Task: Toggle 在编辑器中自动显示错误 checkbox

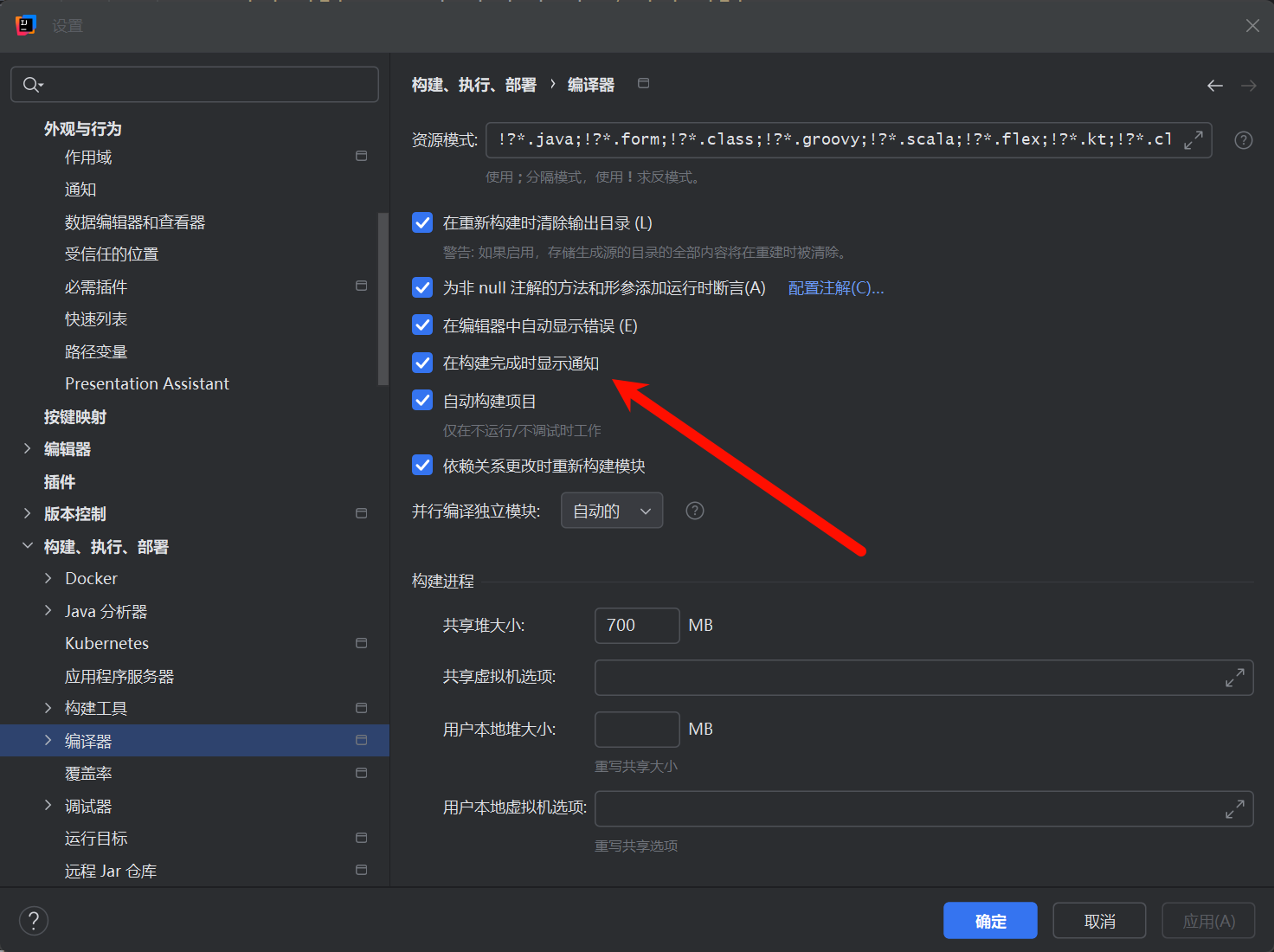Action: pyautogui.click(x=421, y=325)
